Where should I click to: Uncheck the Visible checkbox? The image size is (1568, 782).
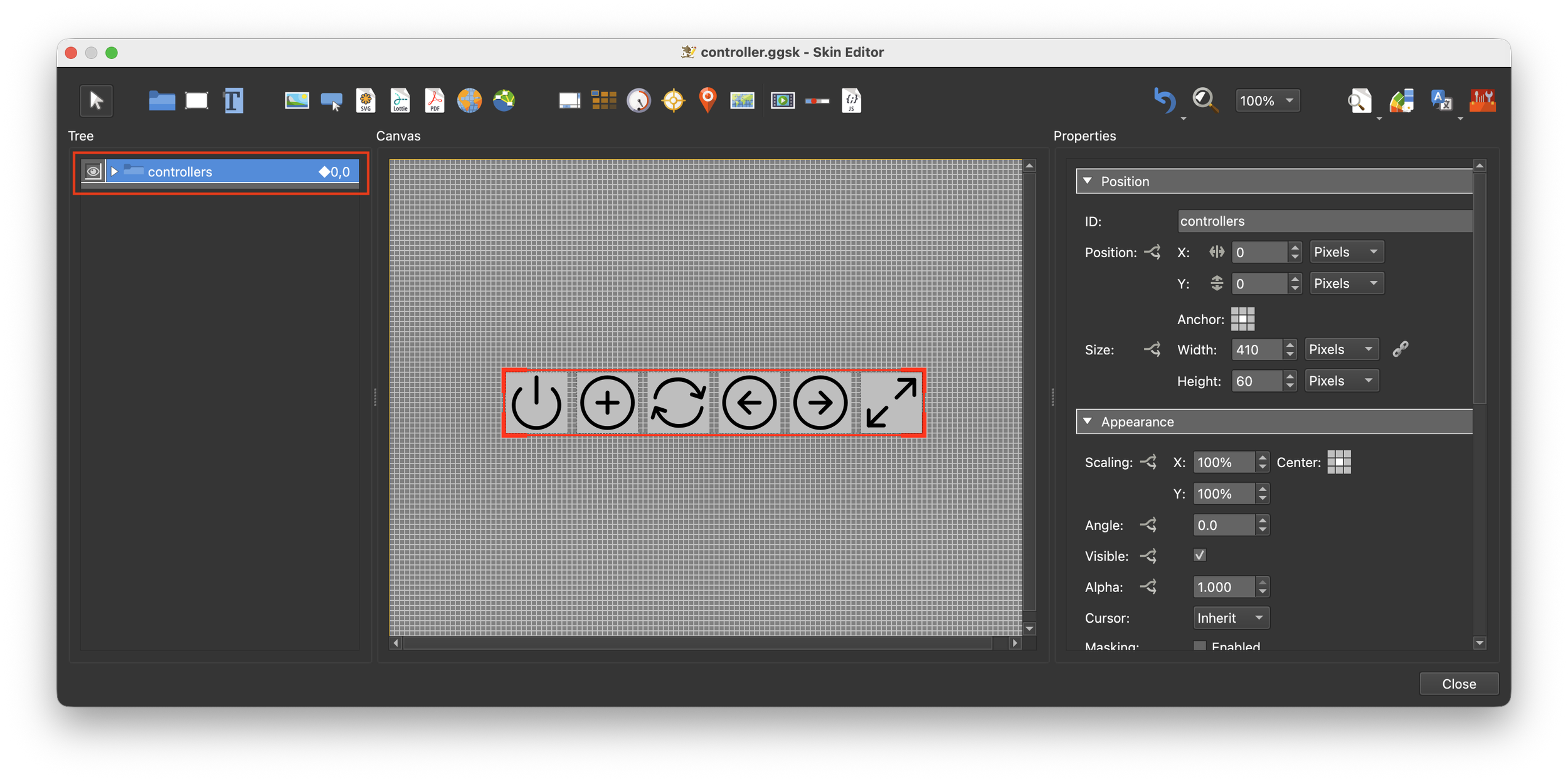tap(1199, 556)
